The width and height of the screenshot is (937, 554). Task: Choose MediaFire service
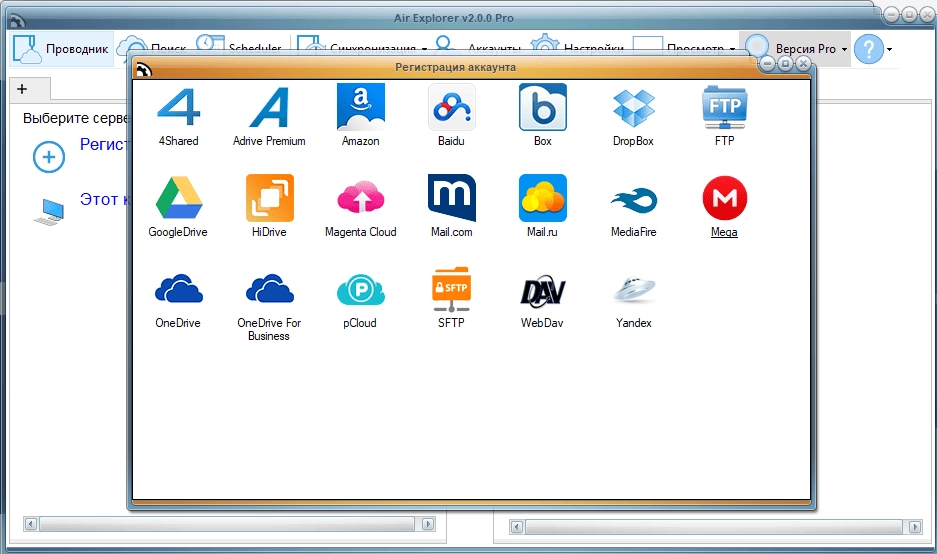tap(633, 200)
